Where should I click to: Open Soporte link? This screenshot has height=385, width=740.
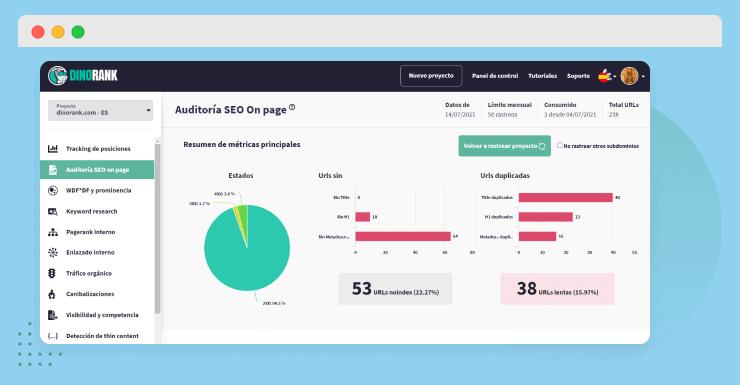coord(578,76)
